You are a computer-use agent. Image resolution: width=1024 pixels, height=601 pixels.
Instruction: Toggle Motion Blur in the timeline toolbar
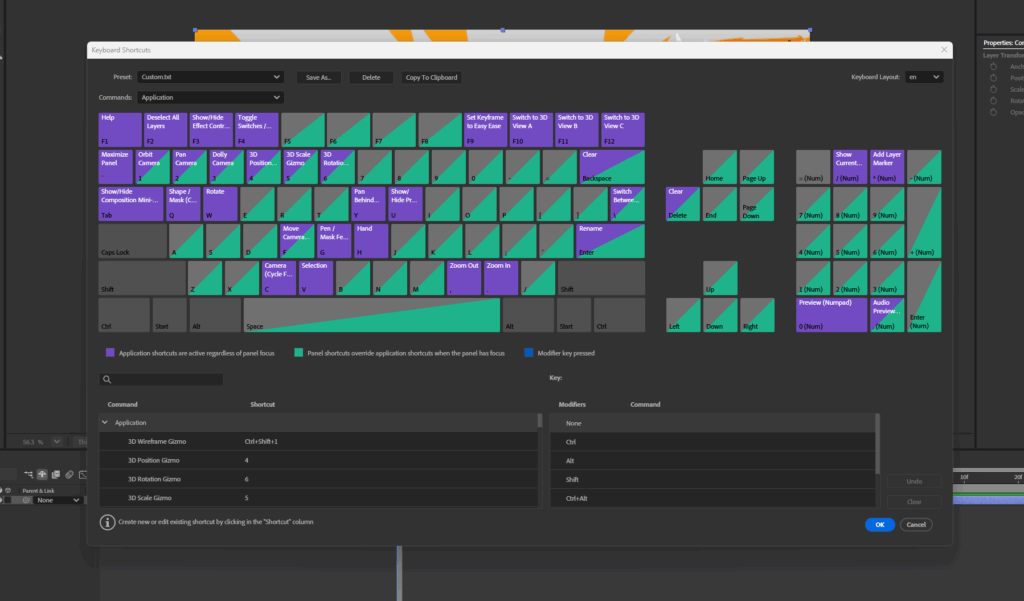70,474
